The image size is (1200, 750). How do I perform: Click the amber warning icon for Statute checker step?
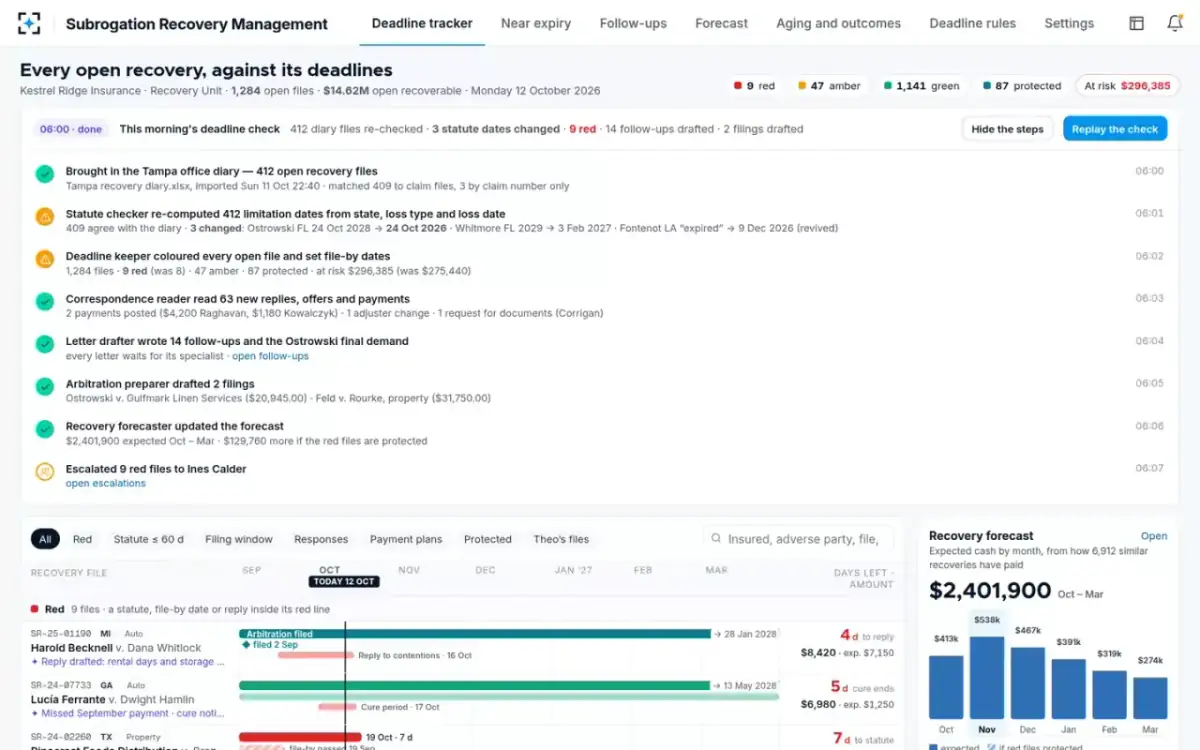[x=45, y=217]
